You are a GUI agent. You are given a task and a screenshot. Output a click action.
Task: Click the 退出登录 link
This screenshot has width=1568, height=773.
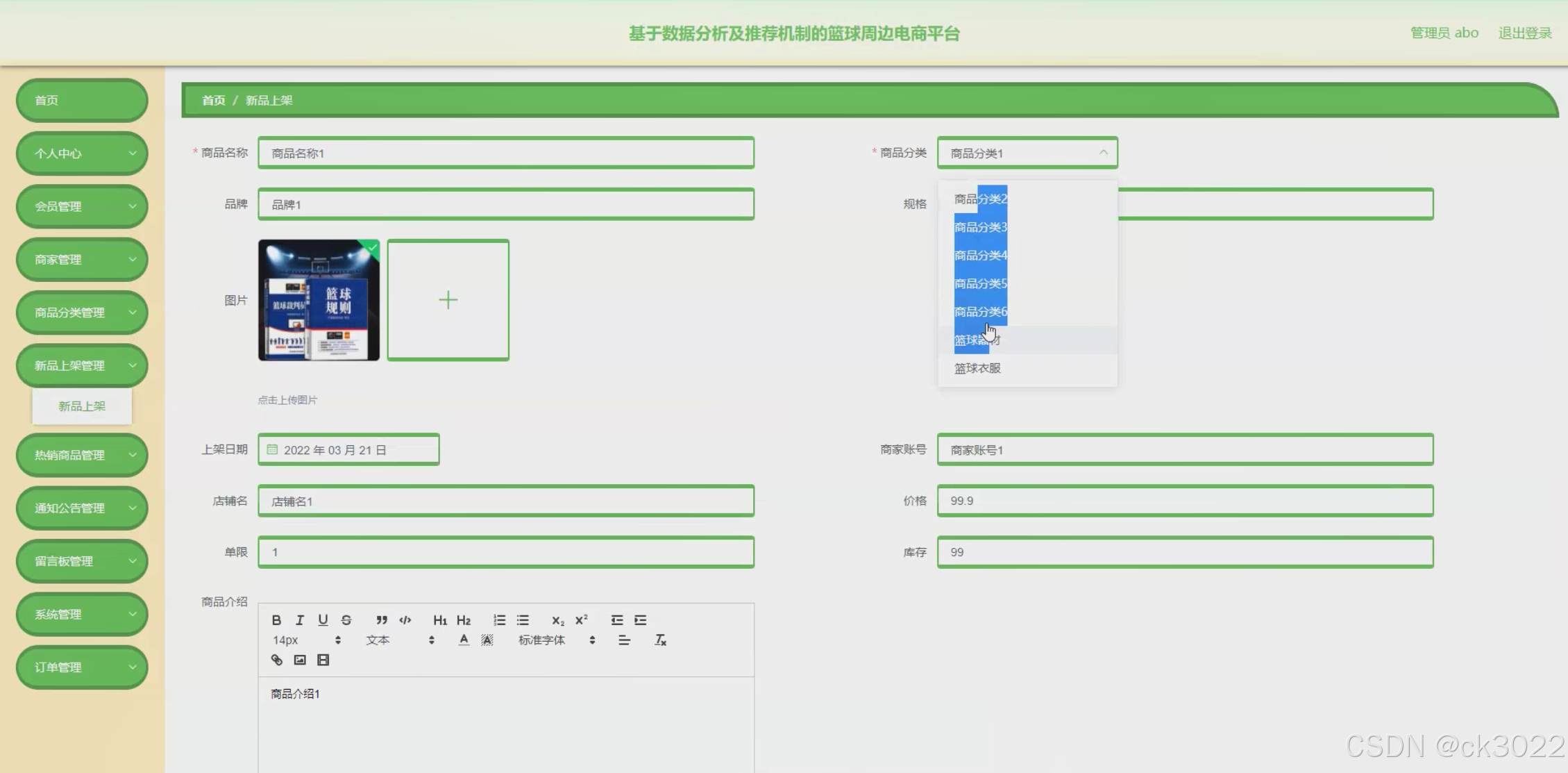click(1524, 33)
